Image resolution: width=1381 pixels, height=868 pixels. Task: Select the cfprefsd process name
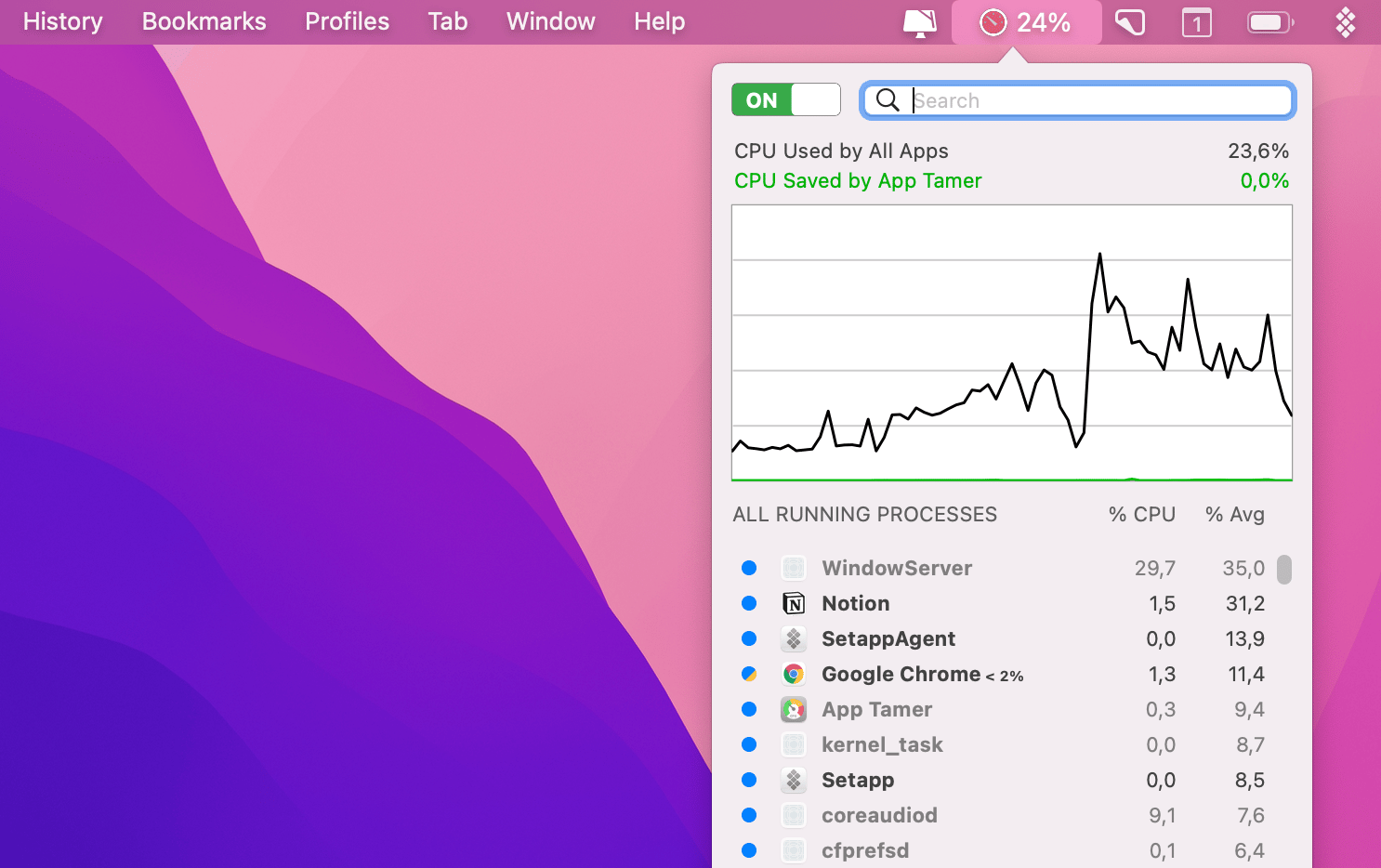pos(865,850)
